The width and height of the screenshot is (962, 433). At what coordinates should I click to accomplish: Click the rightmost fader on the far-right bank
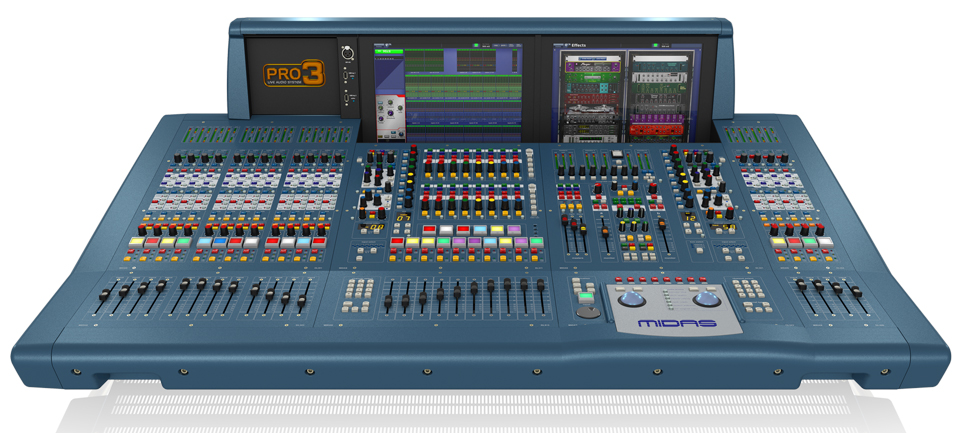[x=856, y=292]
